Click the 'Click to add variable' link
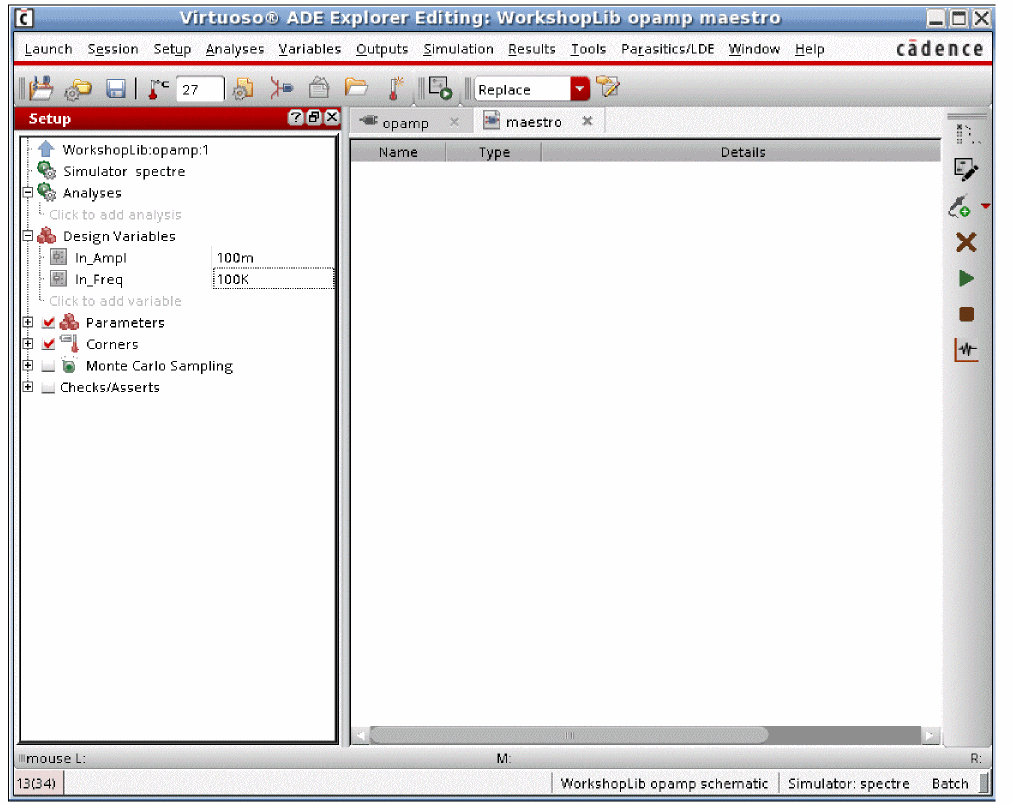Screen dimensions: 1013x805 115,301
